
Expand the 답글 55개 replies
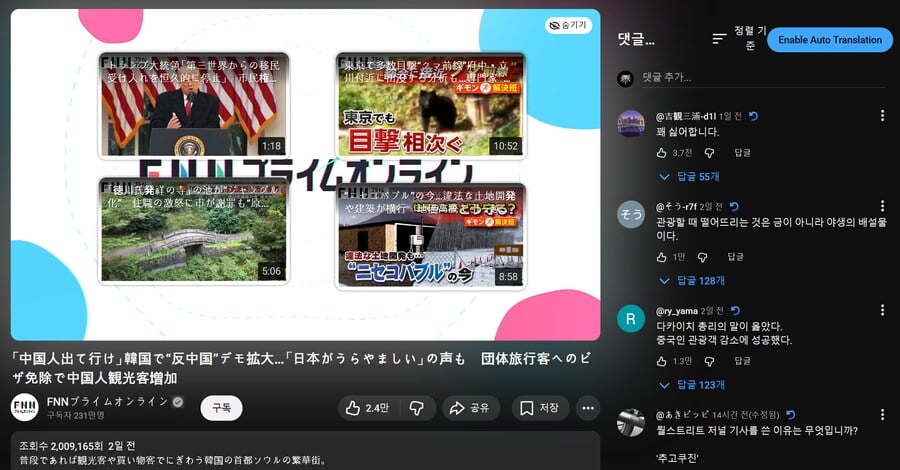pos(689,177)
